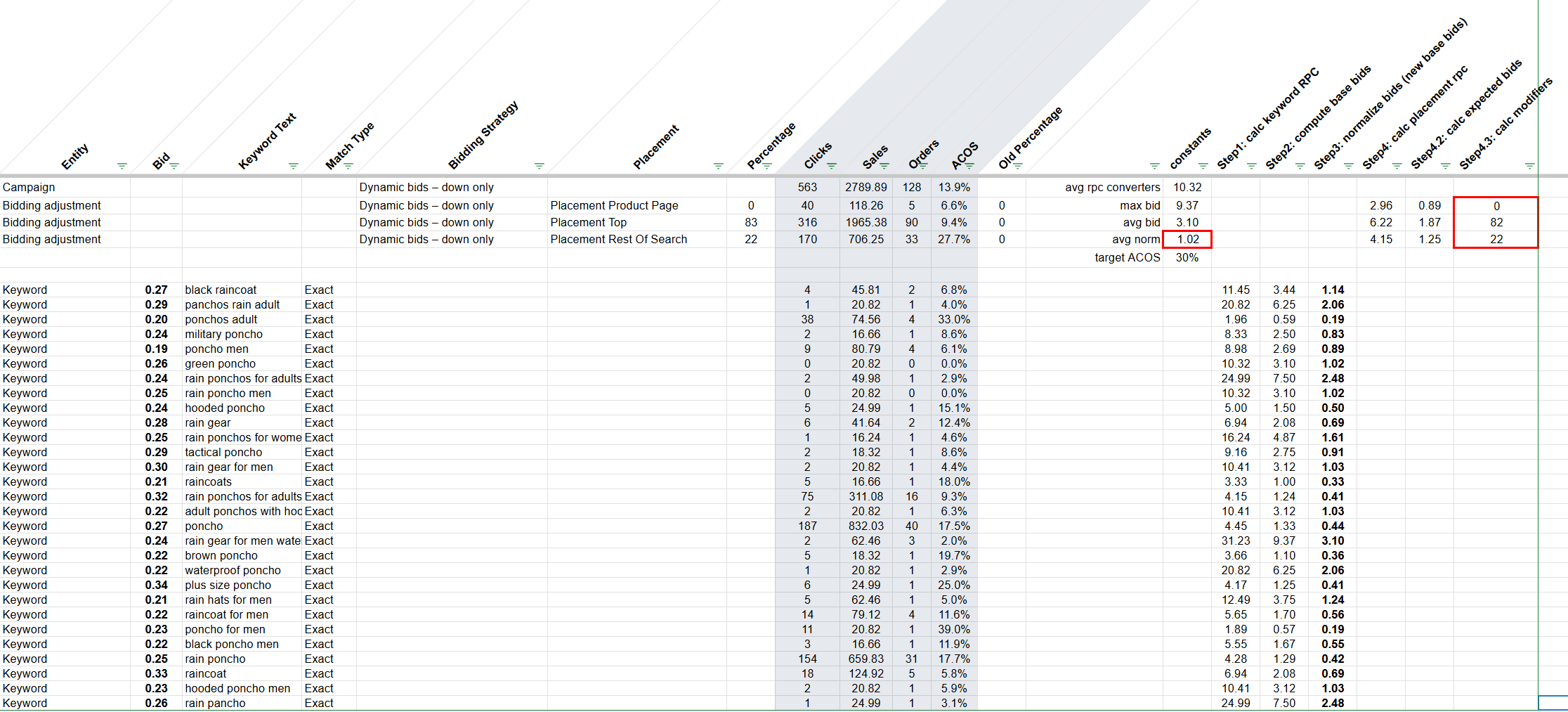Select the 'panchos rain adult' keyword cell
The image size is (1568, 712).
point(242,304)
